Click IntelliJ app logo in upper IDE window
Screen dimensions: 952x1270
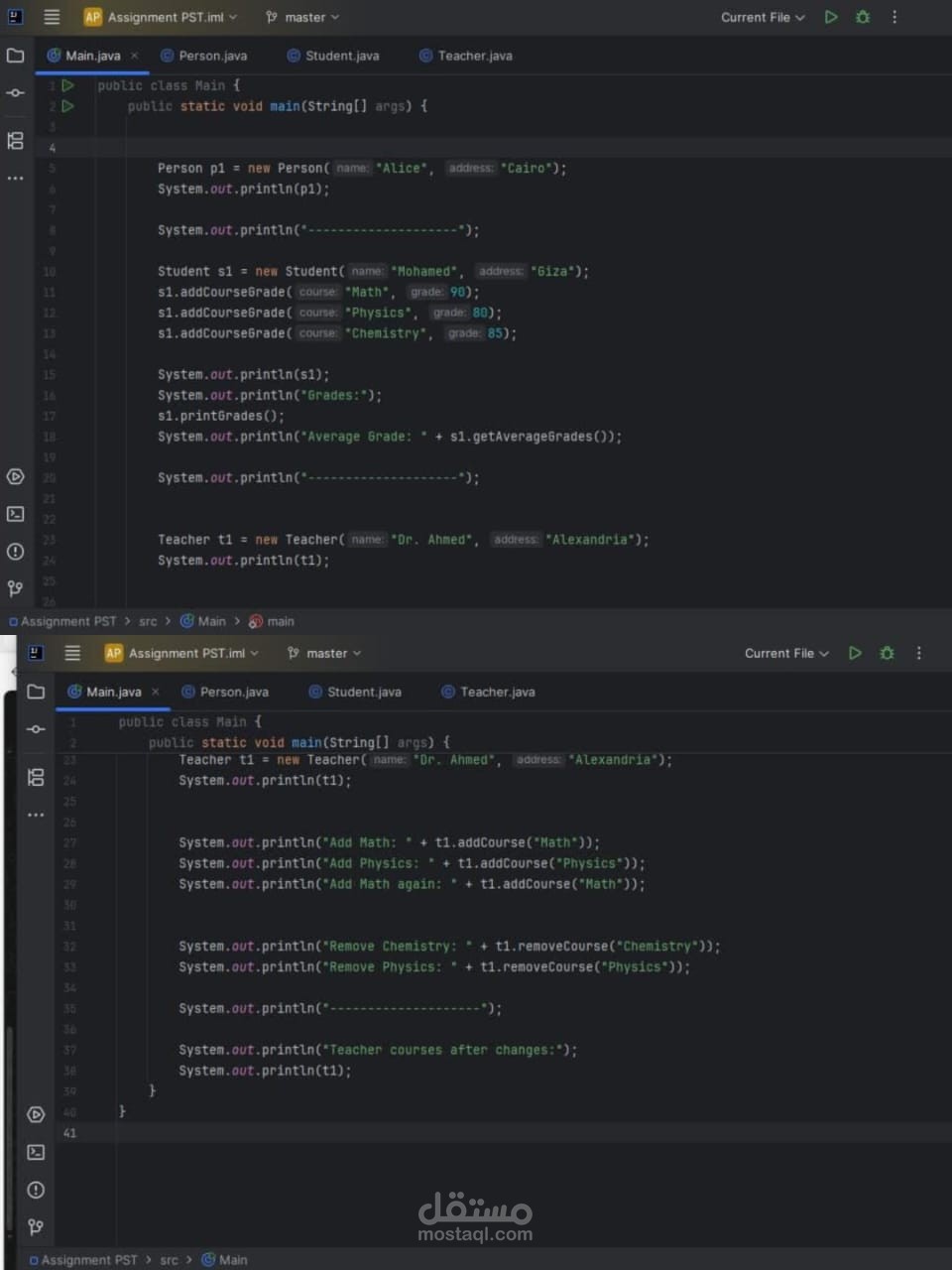pos(15,17)
